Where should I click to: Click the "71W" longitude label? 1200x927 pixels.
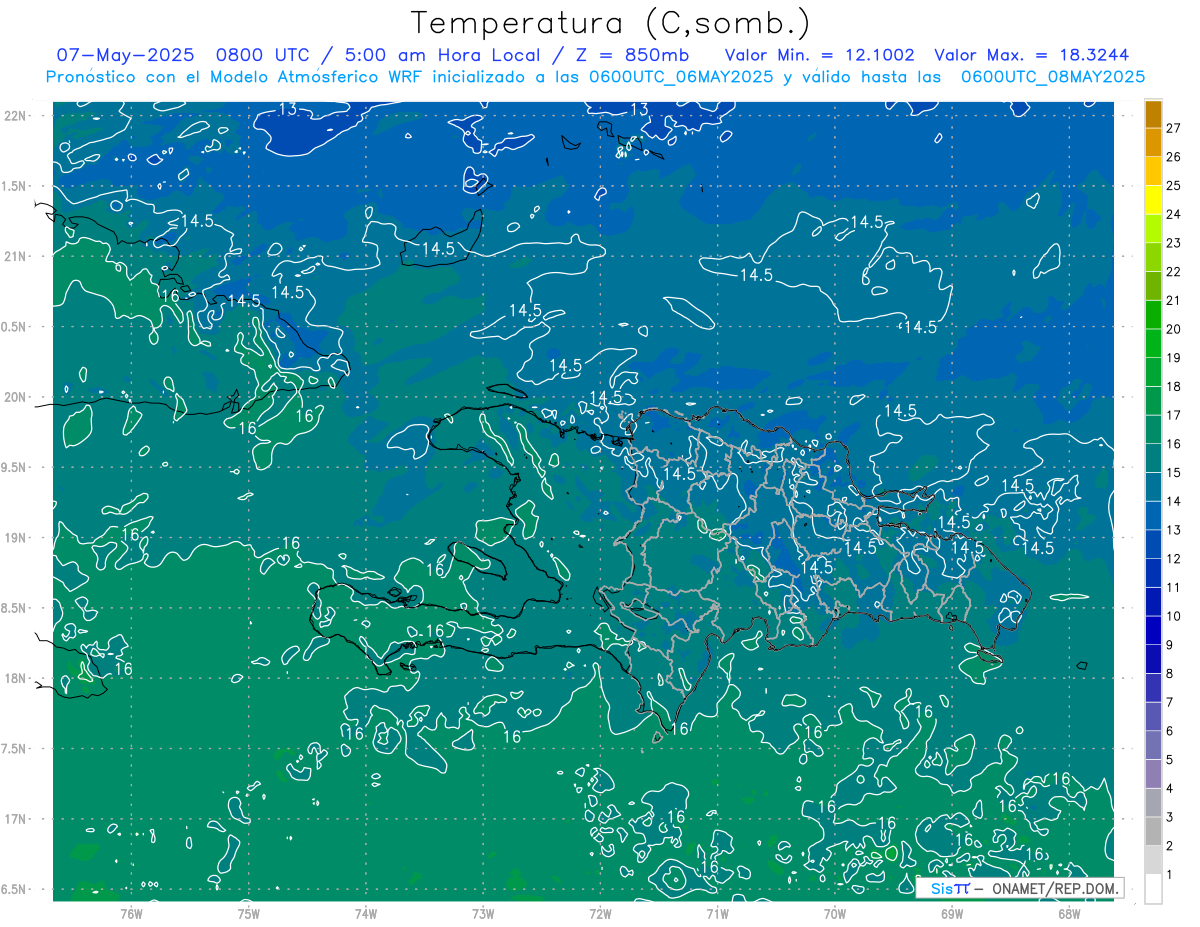point(717,914)
